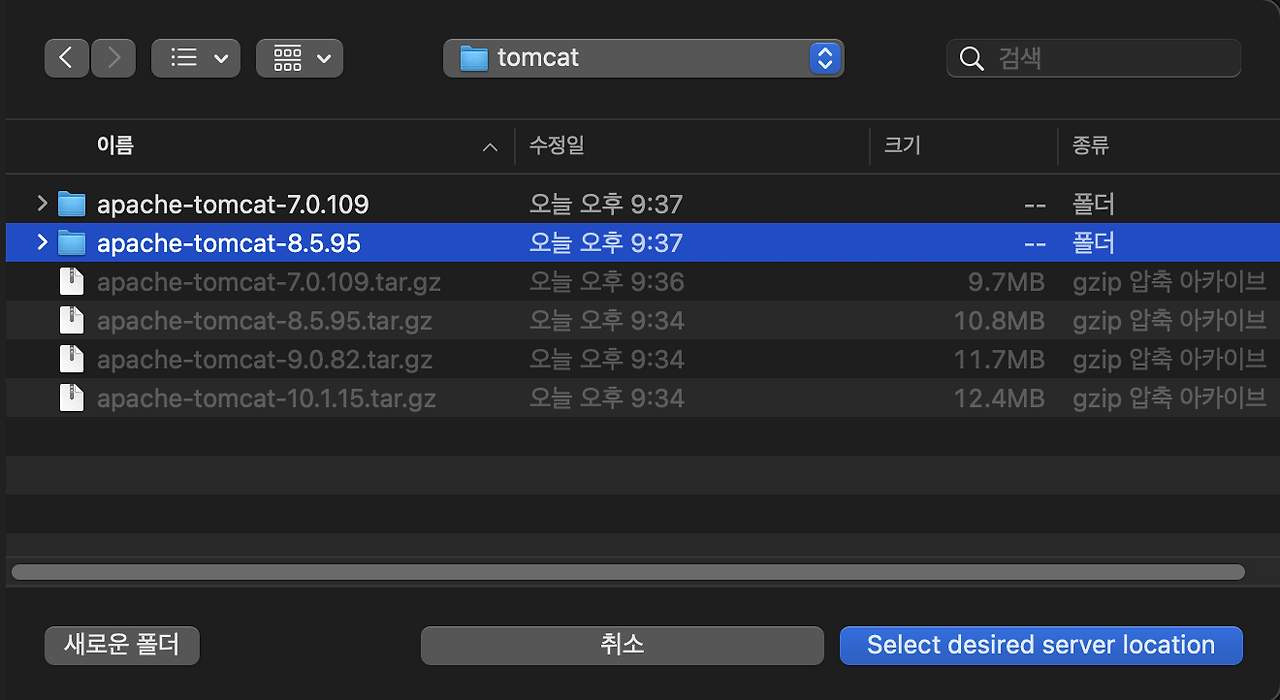Click the apache-tomcat-7.0.109 folder icon

[71, 203]
